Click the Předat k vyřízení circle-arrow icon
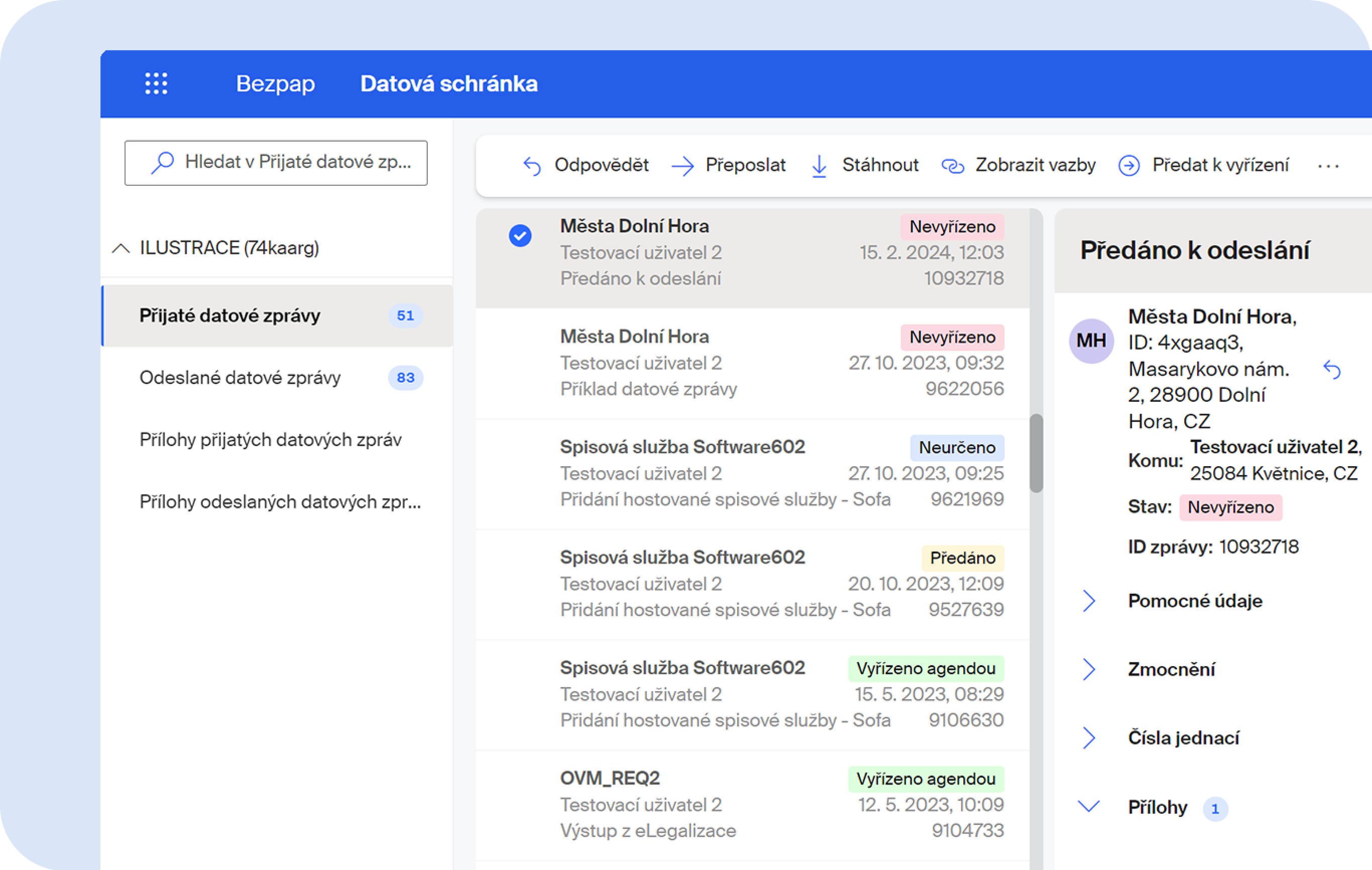The image size is (1372, 870). [x=1129, y=166]
